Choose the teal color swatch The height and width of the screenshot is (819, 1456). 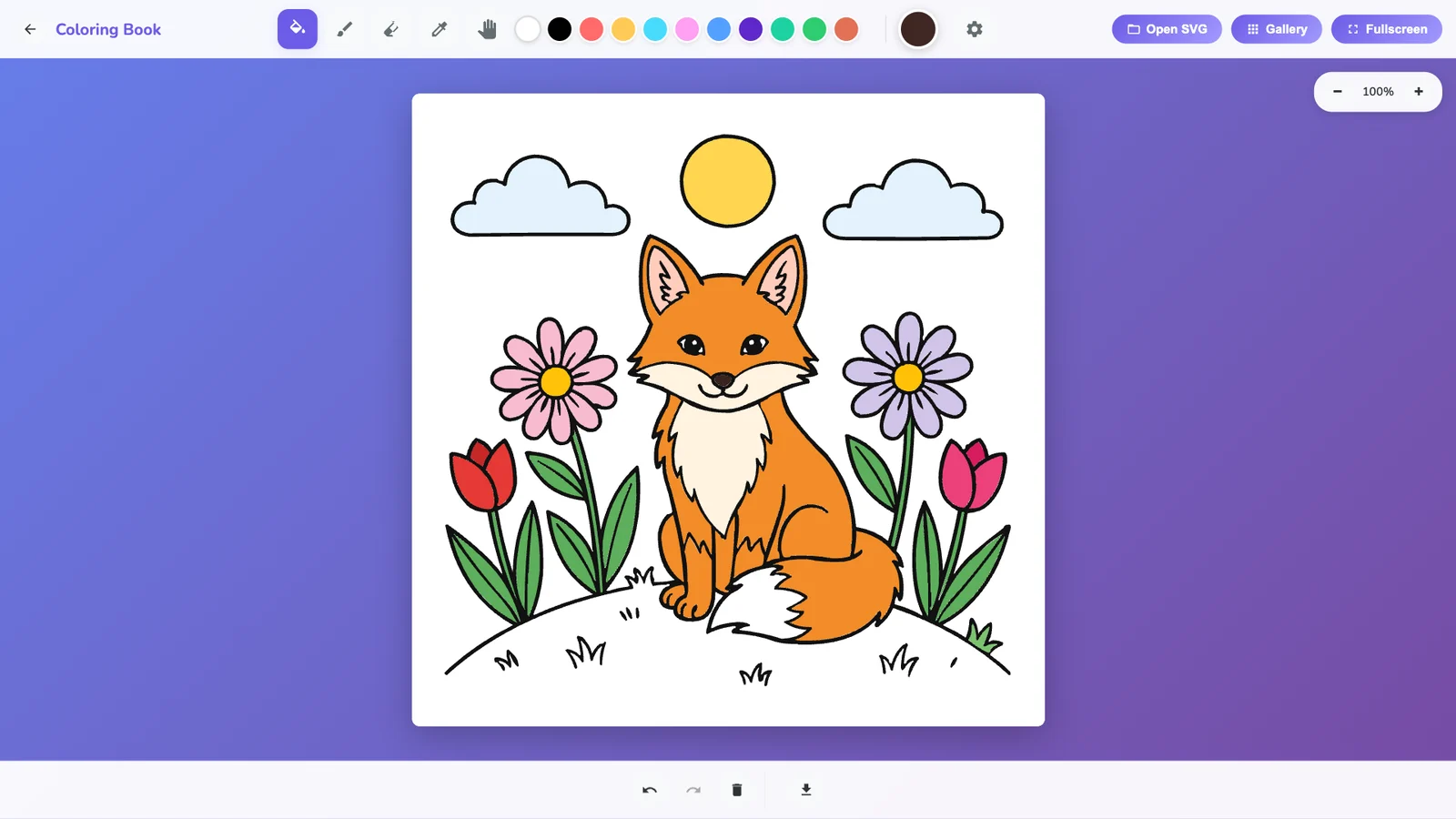tap(783, 29)
